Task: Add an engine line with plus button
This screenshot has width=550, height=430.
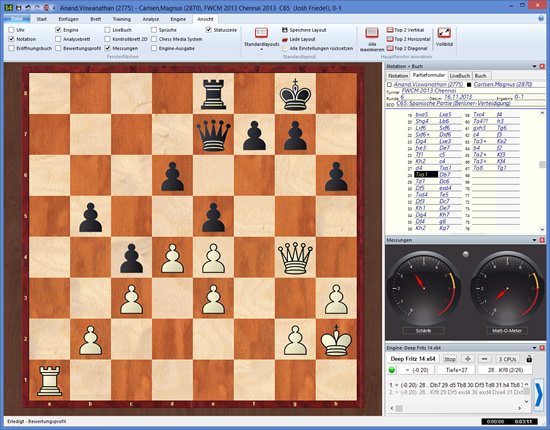Action: coord(468,359)
